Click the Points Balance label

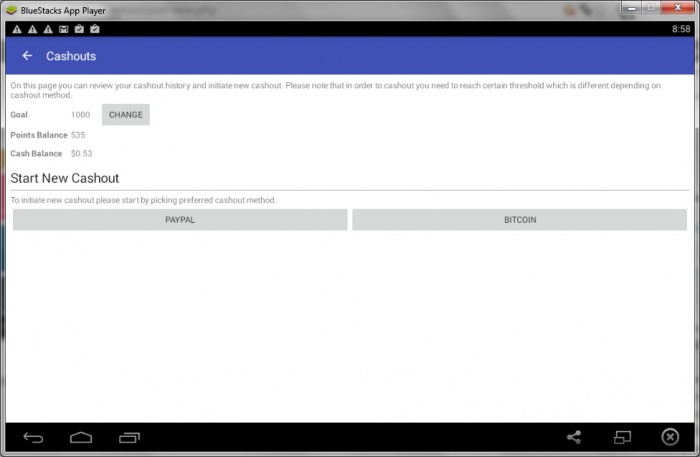click(39, 135)
